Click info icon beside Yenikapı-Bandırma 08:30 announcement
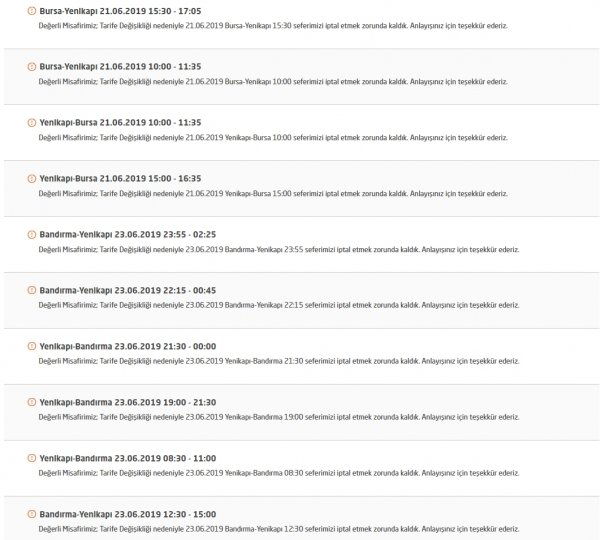Viewport: 600px width, 540px height. pos(32,458)
